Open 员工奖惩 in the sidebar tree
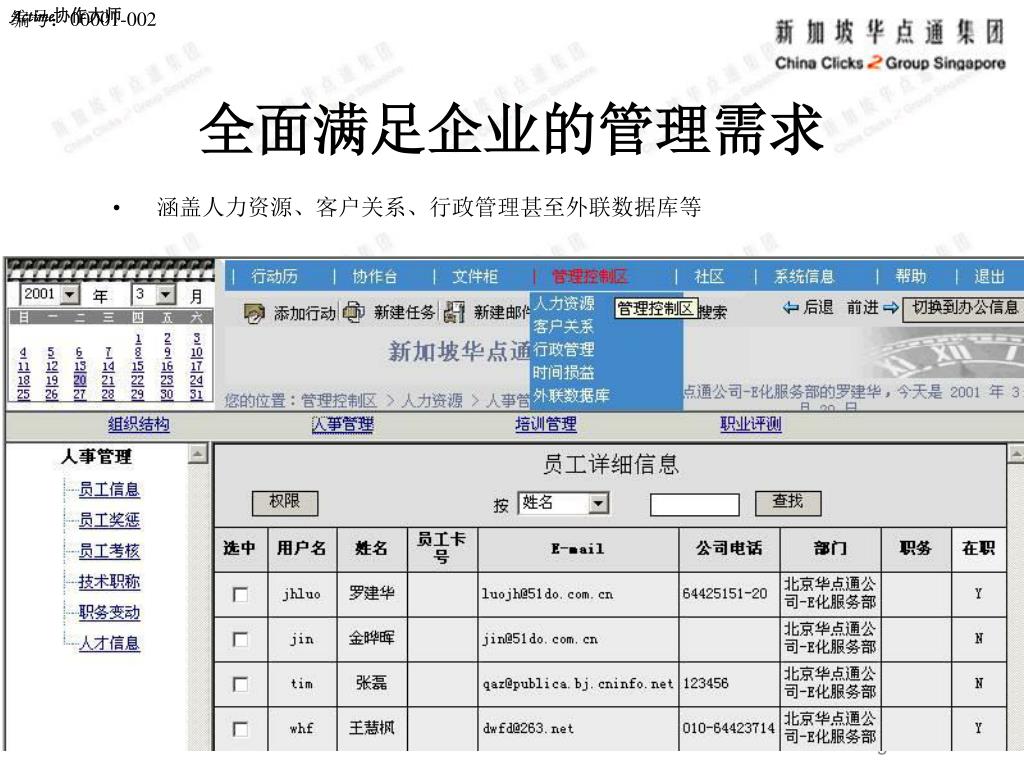The width and height of the screenshot is (1024, 768). [x=109, y=520]
